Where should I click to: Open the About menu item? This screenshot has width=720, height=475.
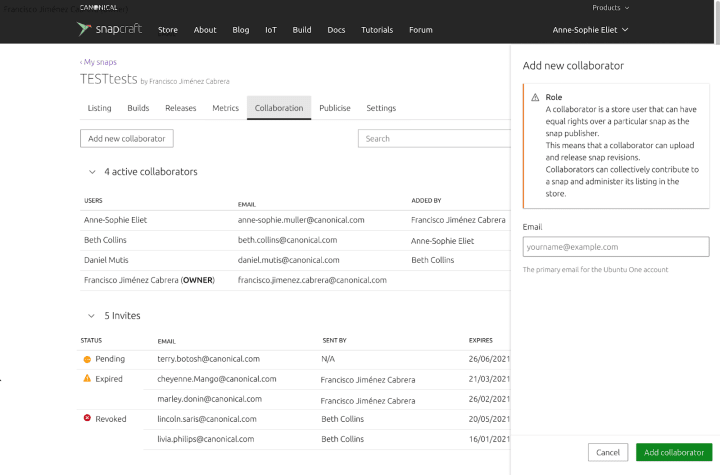point(205,30)
